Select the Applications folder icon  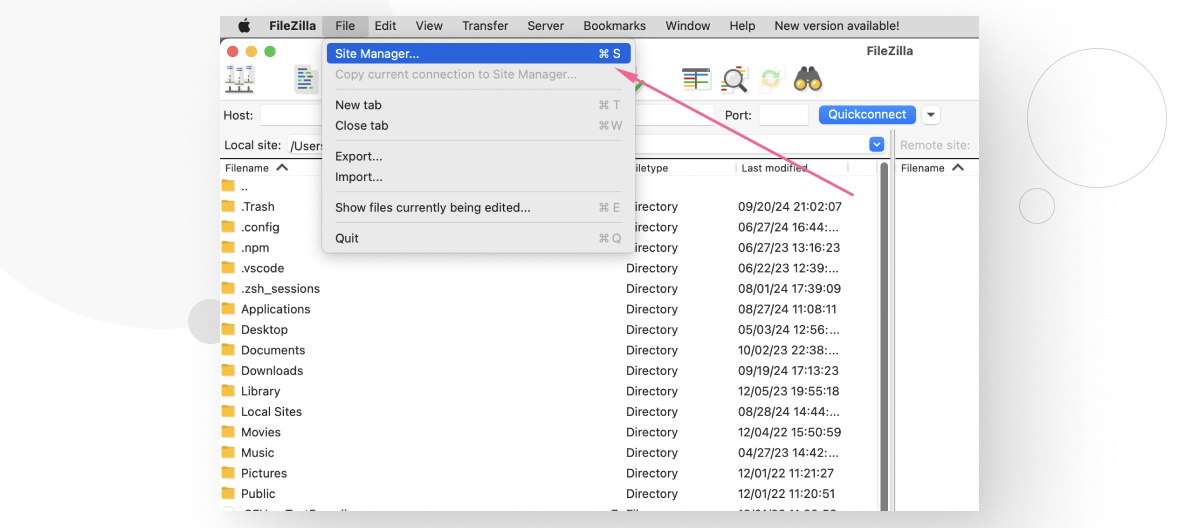coord(228,309)
